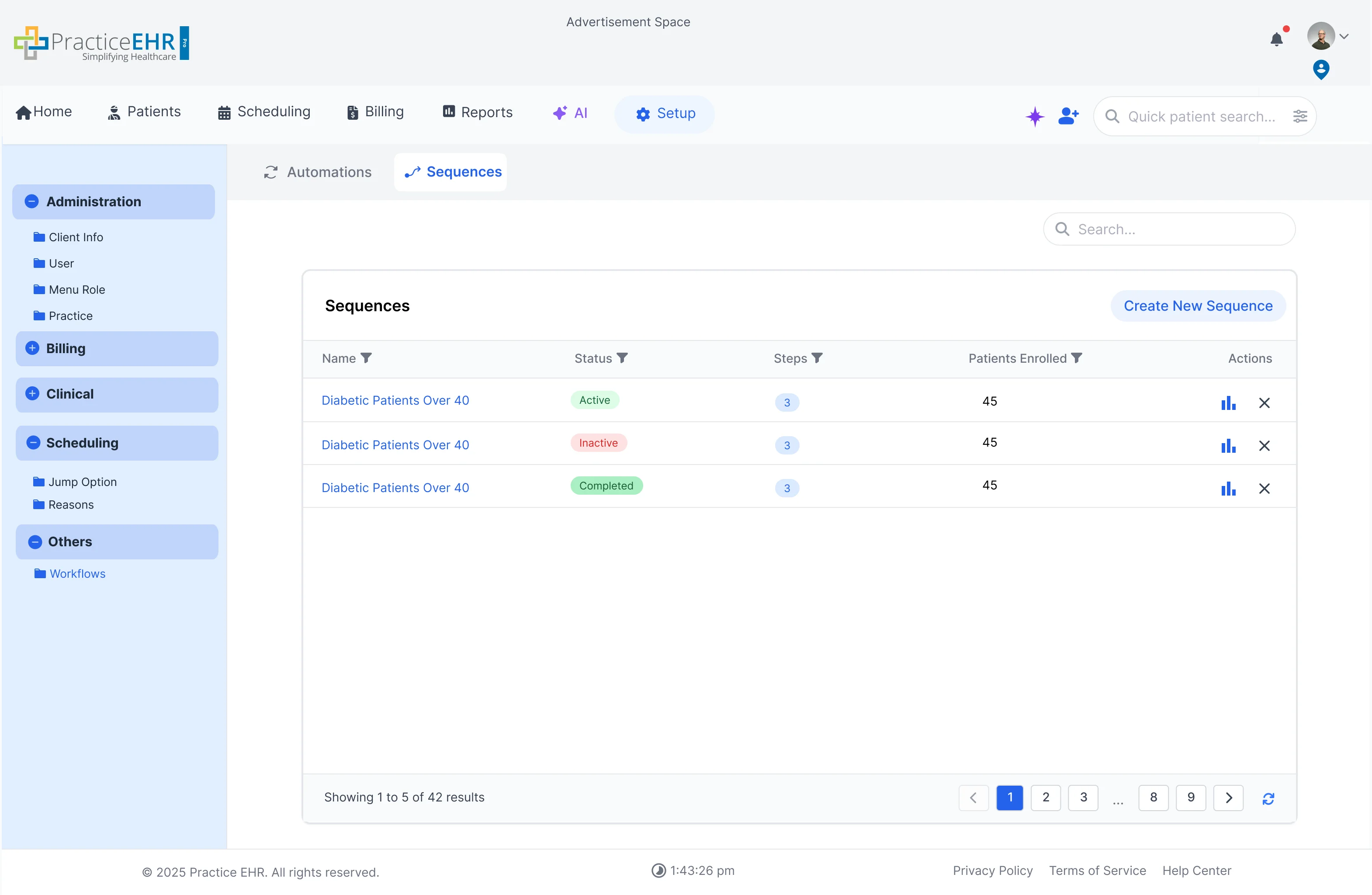Screen dimensions: 1372x895
Task: Click the add patient icon
Action: click(x=1067, y=116)
